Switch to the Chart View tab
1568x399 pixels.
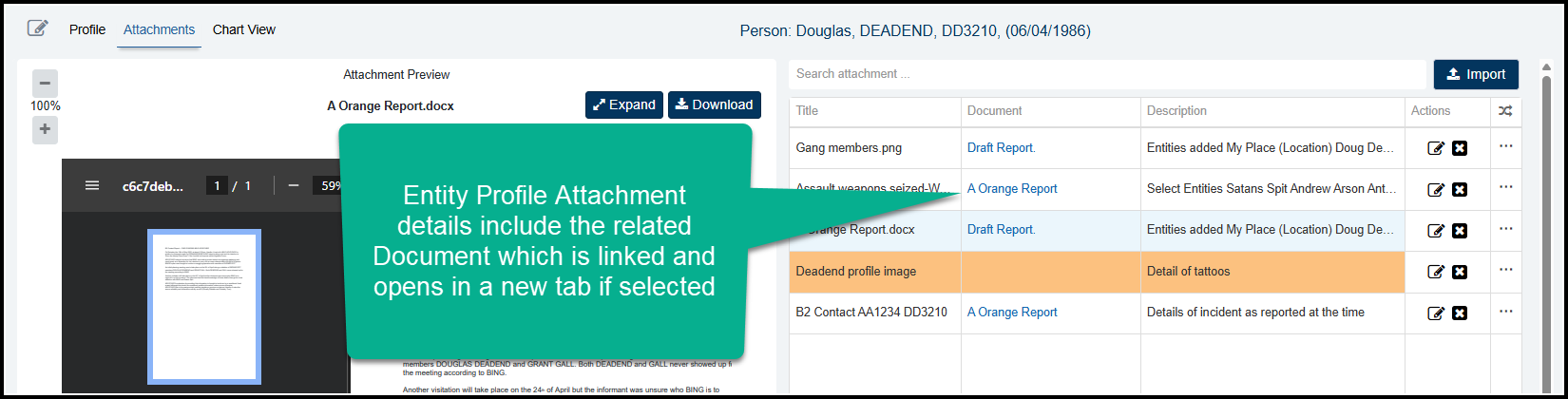[x=244, y=29]
